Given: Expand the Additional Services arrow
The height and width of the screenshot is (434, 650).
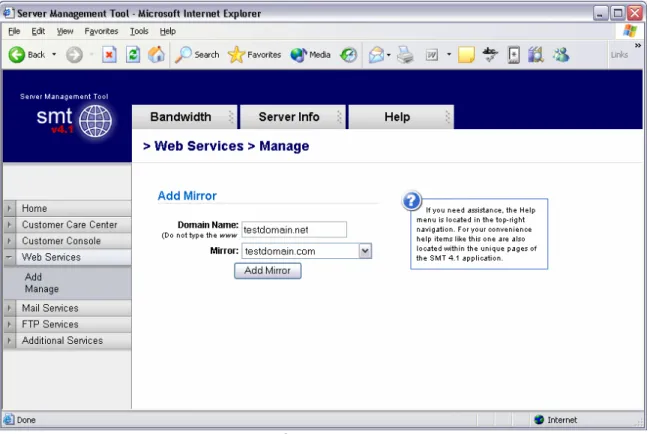Looking at the screenshot, I should pos(9,340).
